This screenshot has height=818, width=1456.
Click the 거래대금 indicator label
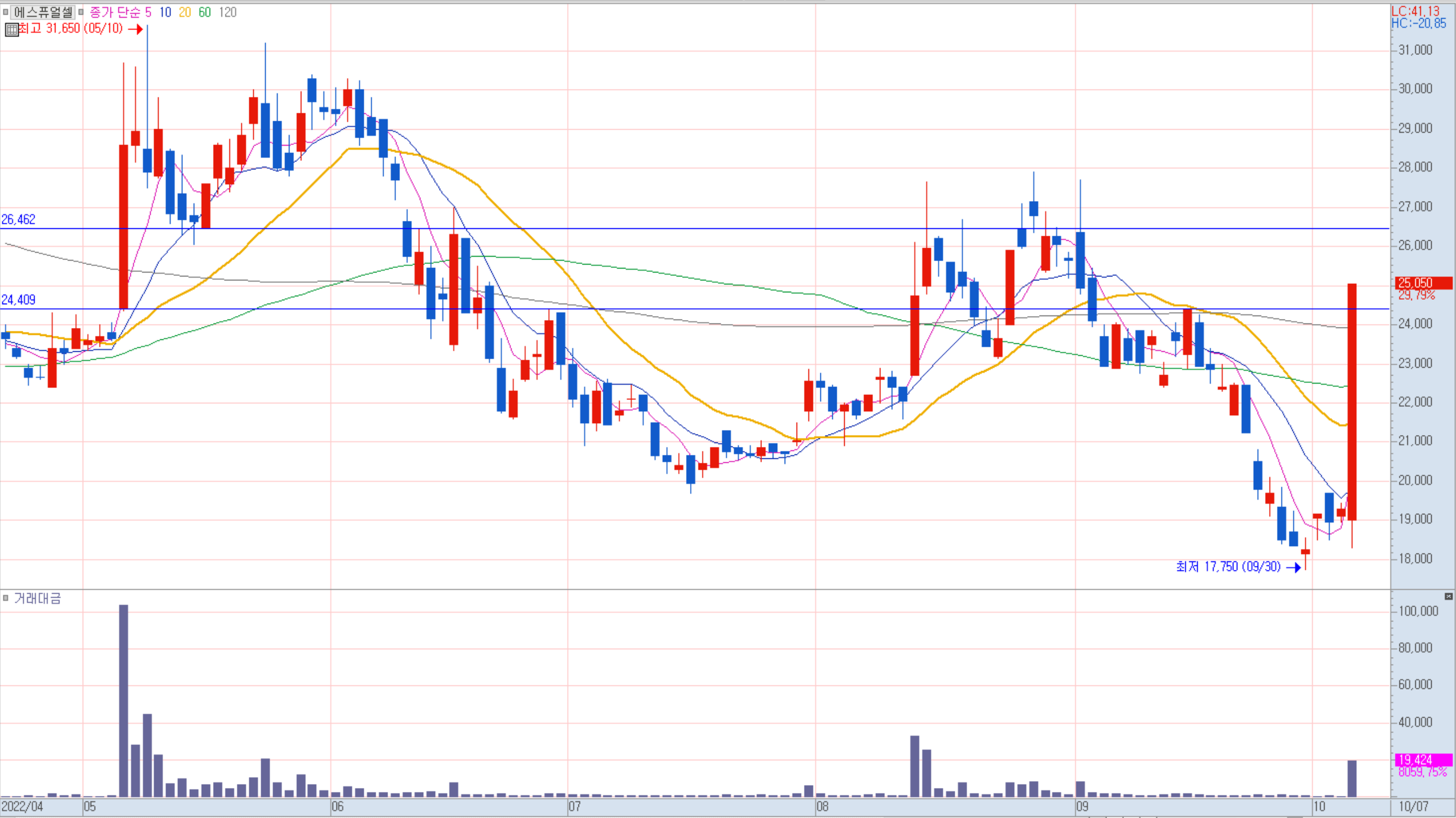pos(37,599)
